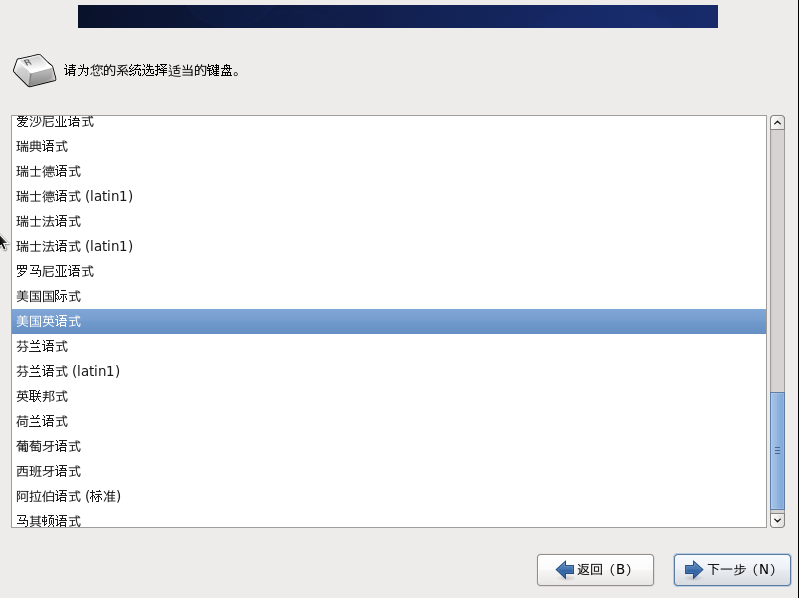Select 葡萄牙语式 keyboard layout
Screen dimensions: 799x598
[389, 446]
